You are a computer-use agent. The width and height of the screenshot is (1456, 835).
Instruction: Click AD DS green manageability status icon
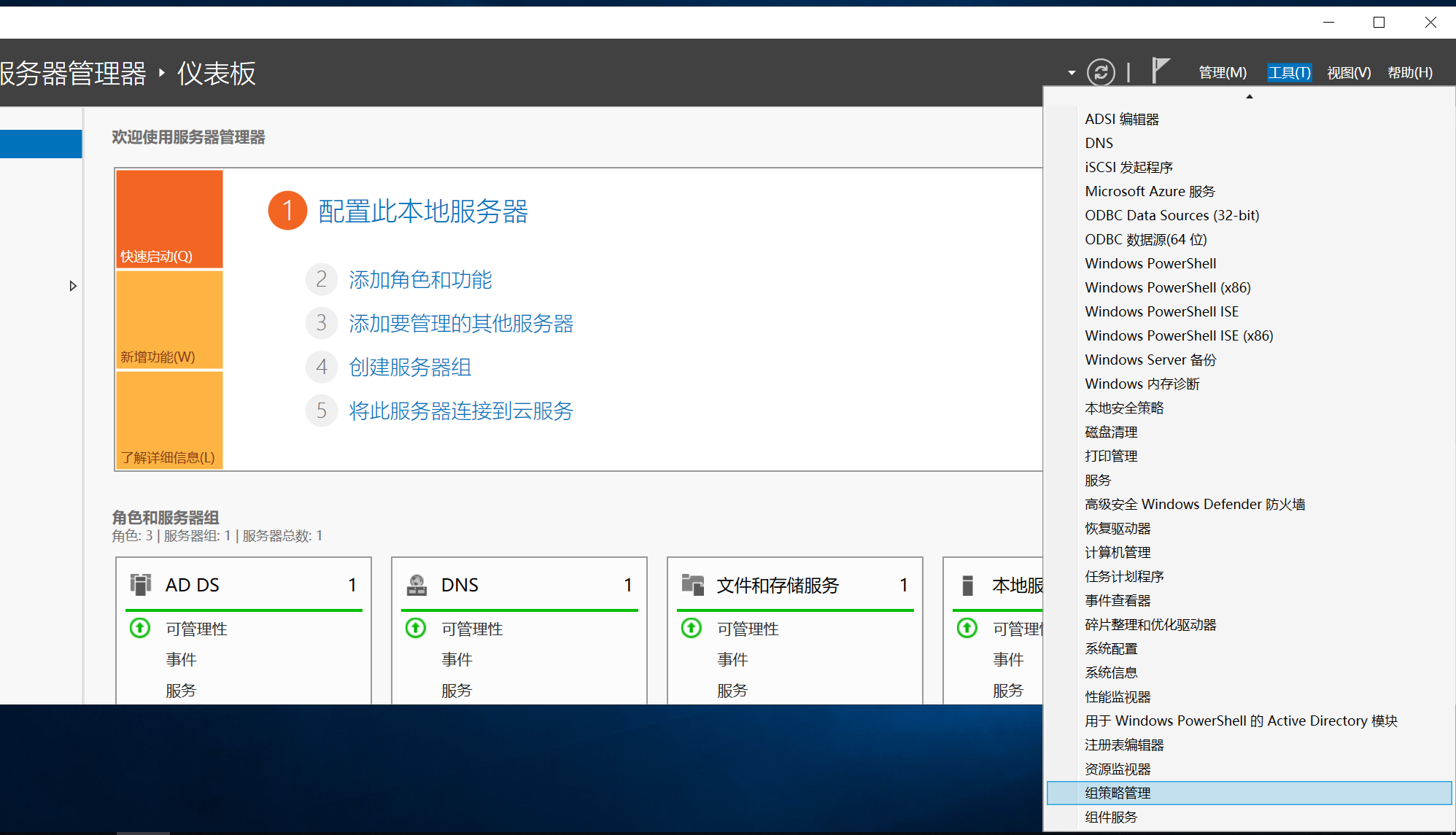(x=140, y=628)
